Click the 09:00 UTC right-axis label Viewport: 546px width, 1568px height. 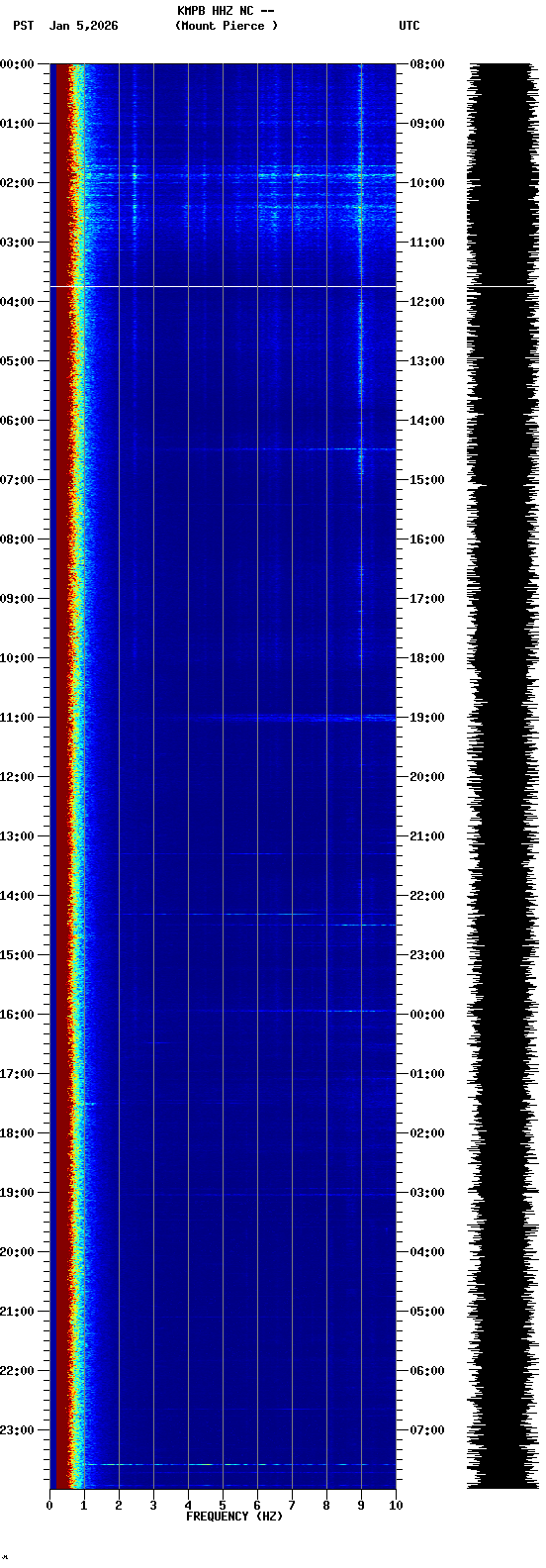pyautogui.click(x=427, y=124)
